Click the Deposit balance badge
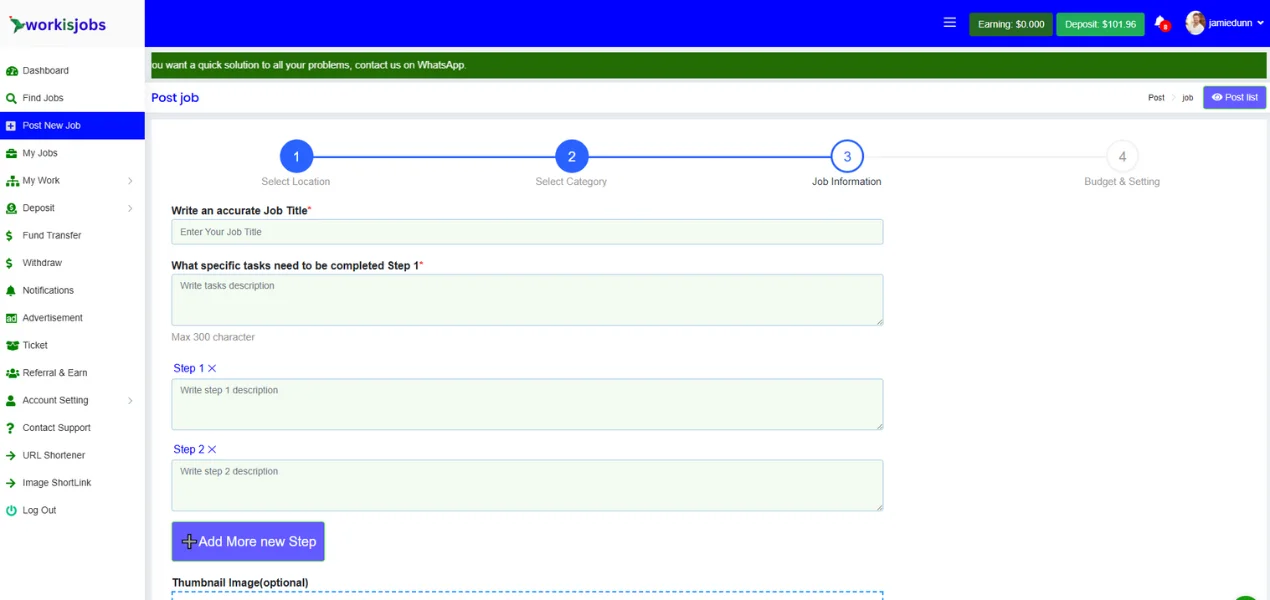The image size is (1270, 600). point(1100,24)
